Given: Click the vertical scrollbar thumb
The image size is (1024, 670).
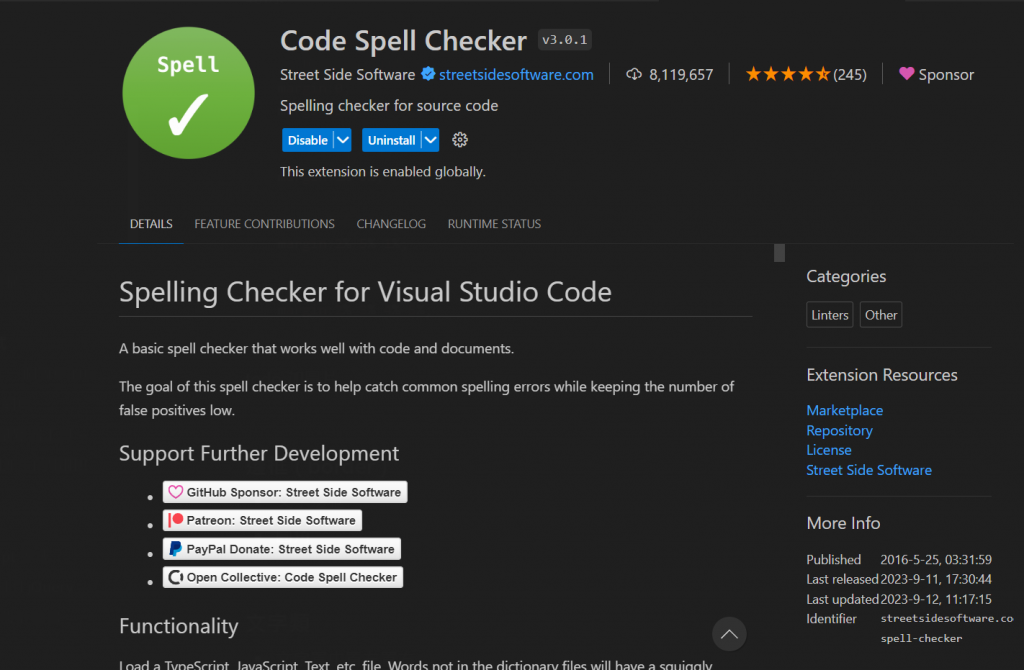Looking at the screenshot, I should coord(780,253).
